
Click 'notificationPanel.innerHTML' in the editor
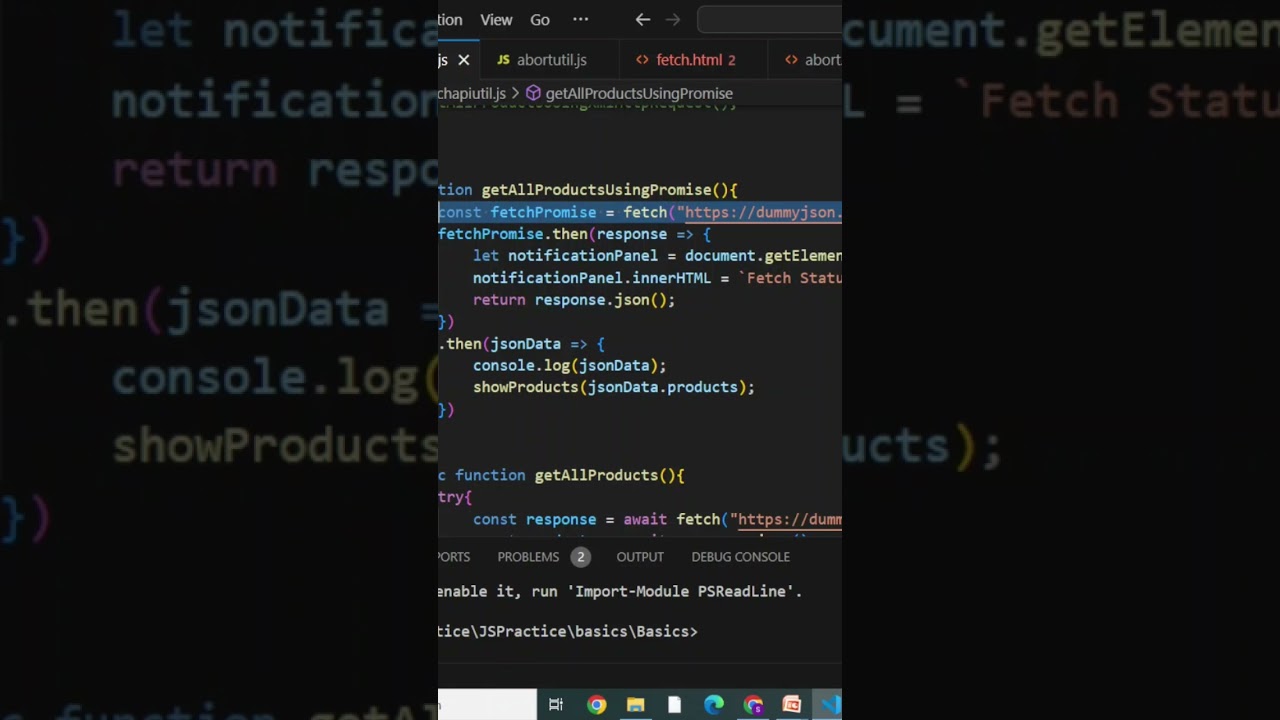[x=592, y=278]
